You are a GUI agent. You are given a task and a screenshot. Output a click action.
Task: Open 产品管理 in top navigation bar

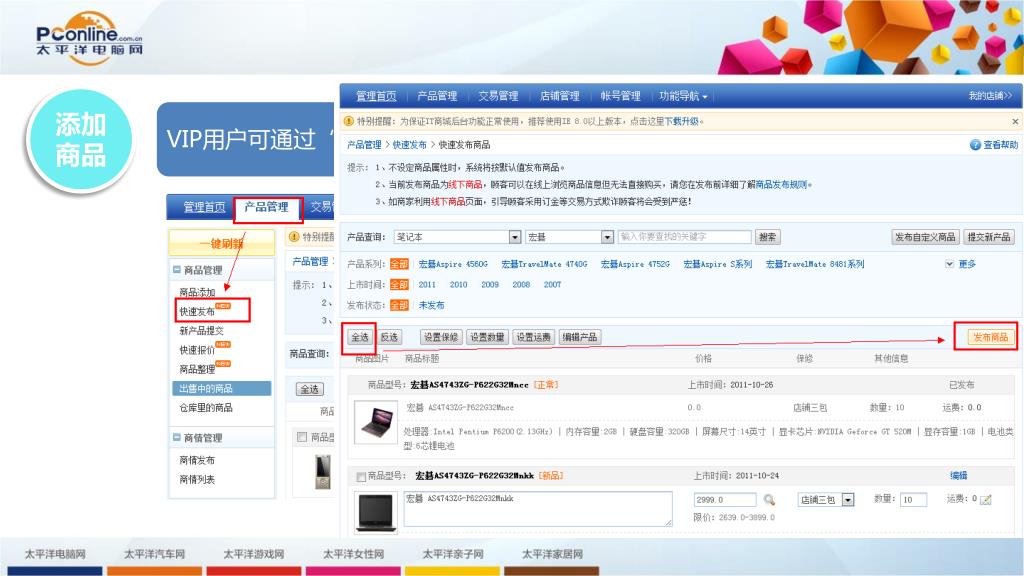pyautogui.click(x=437, y=96)
